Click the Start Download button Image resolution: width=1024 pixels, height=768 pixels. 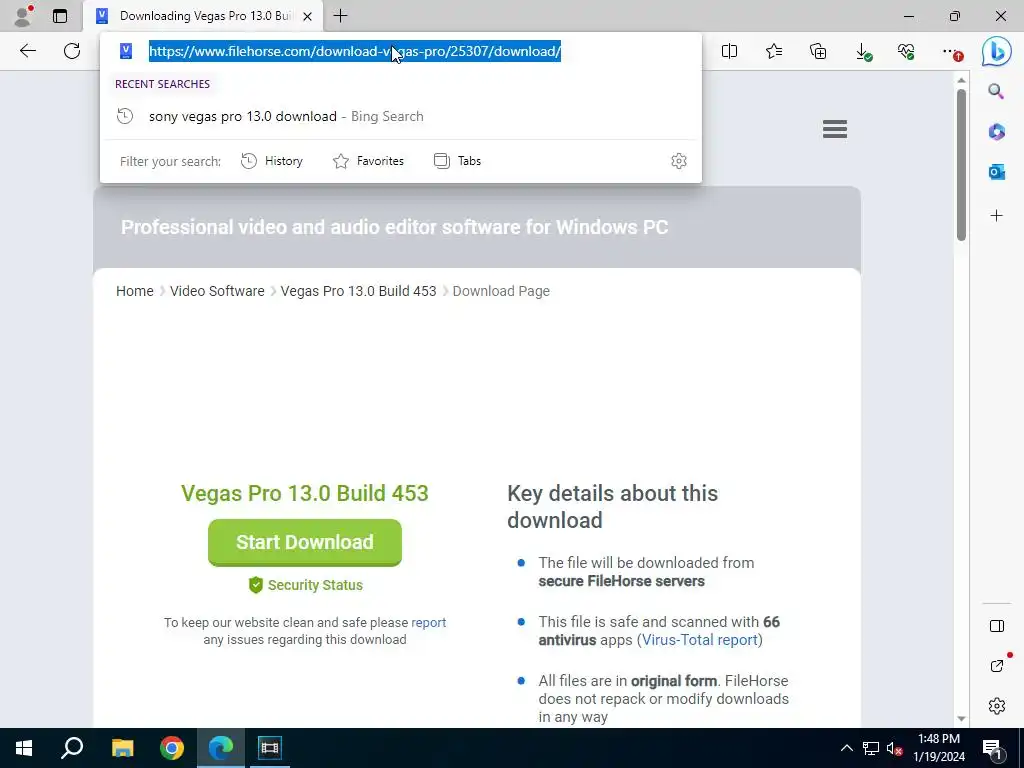(305, 542)
